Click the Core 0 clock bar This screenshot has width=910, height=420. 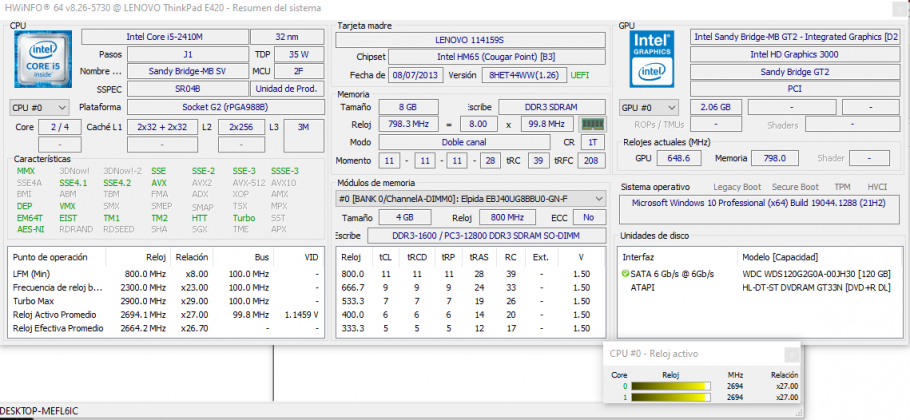671,386
